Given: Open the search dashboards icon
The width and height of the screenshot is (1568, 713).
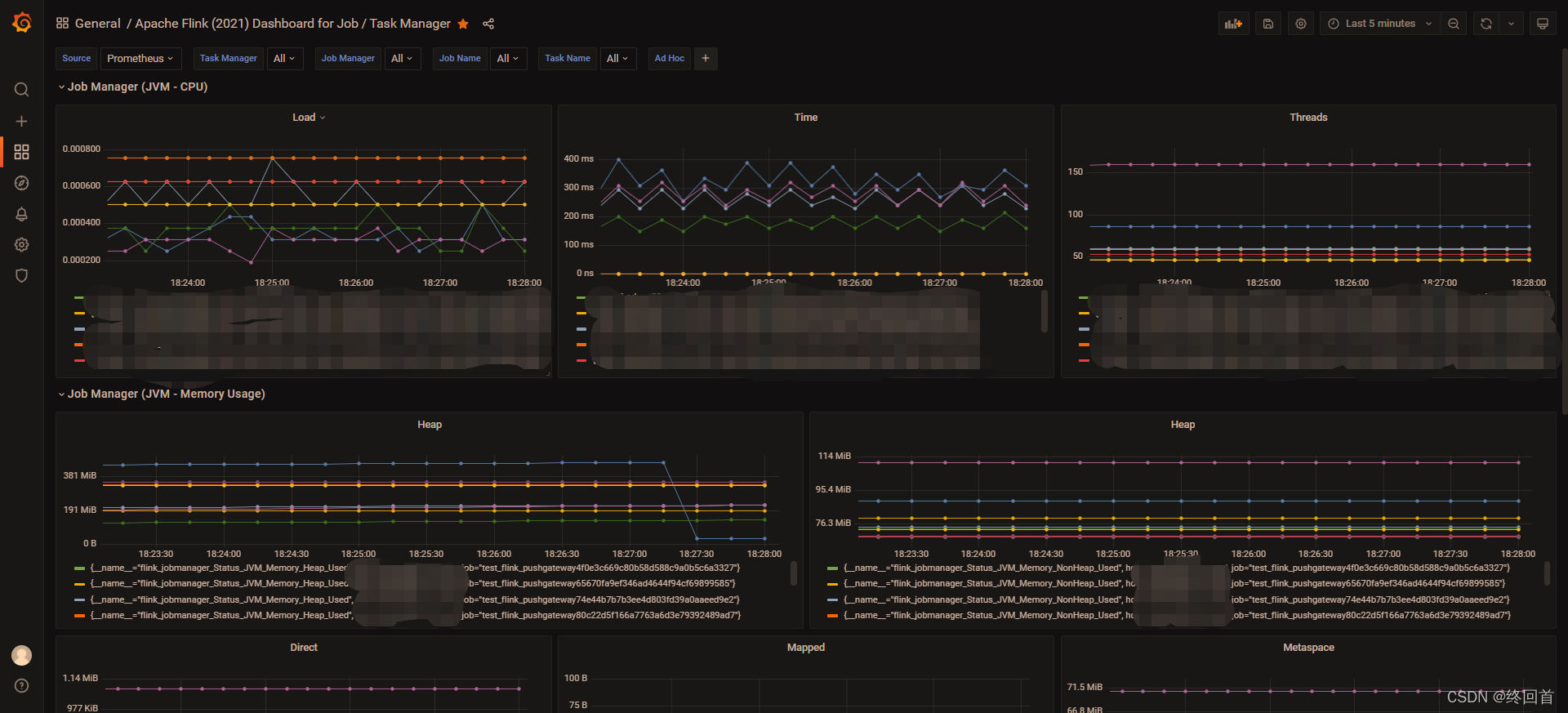Looking at the screenshot, I should (22, 90).
